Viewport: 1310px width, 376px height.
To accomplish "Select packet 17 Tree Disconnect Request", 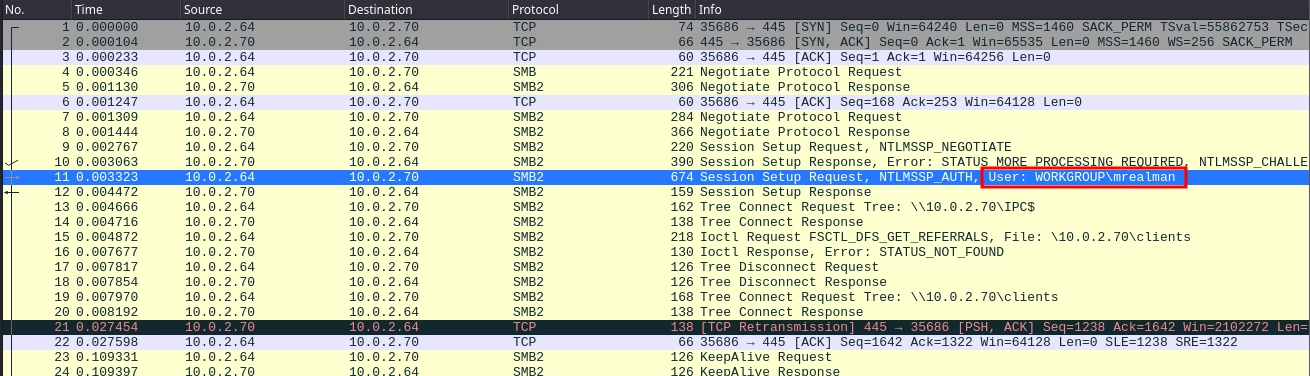I will tap(655, 267).
